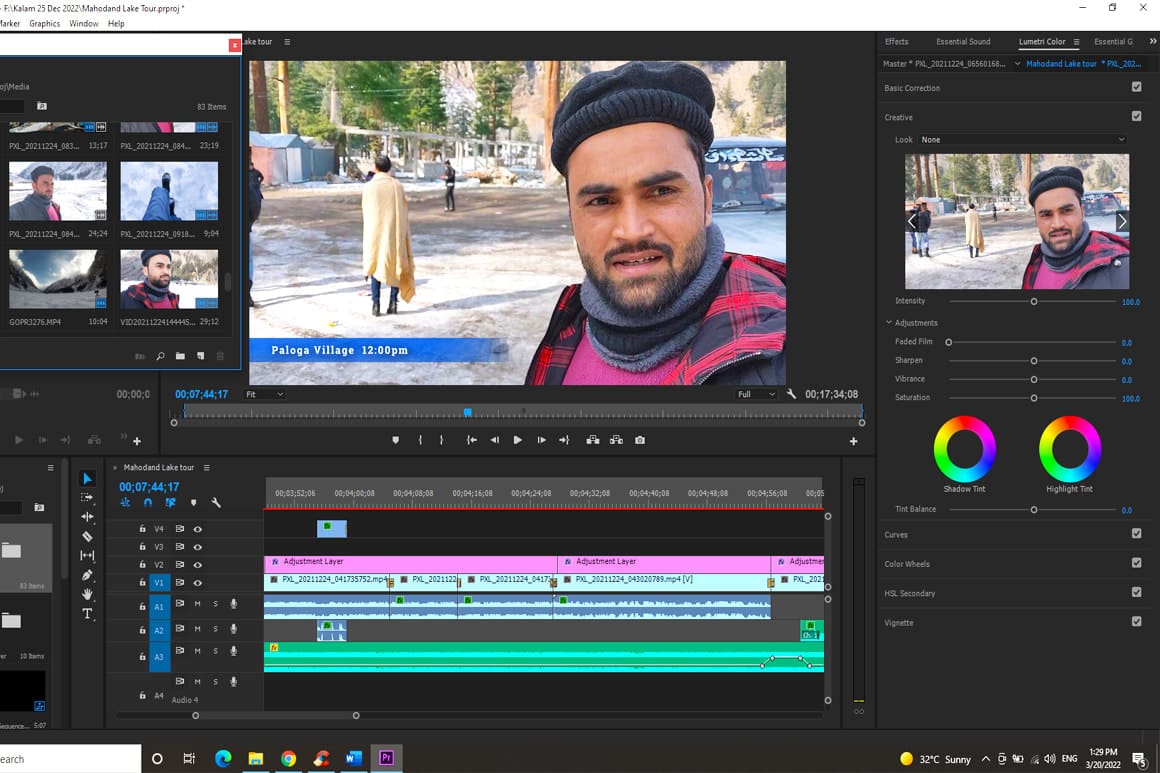
Task: Select the Razor tool
Action: point(87,537)
